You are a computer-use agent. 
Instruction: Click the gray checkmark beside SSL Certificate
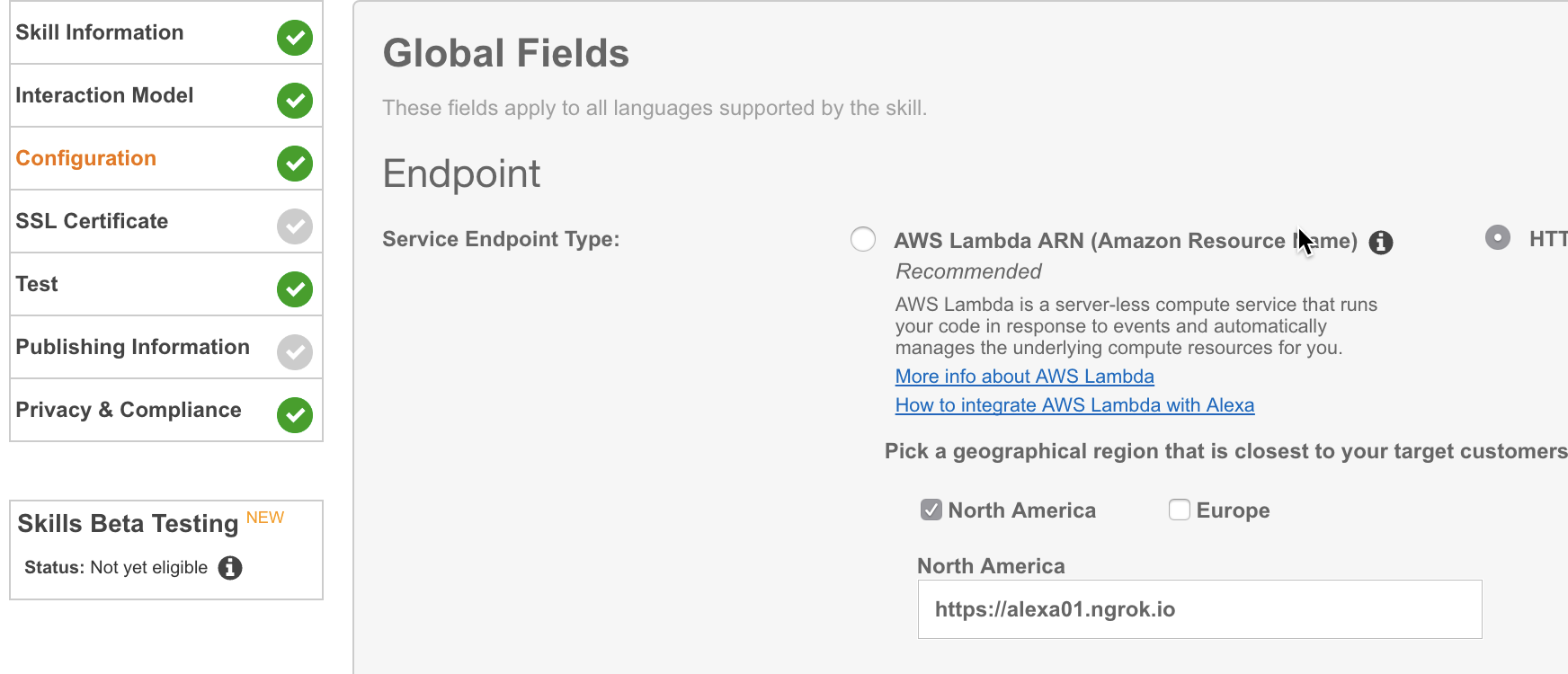point(295,226)
